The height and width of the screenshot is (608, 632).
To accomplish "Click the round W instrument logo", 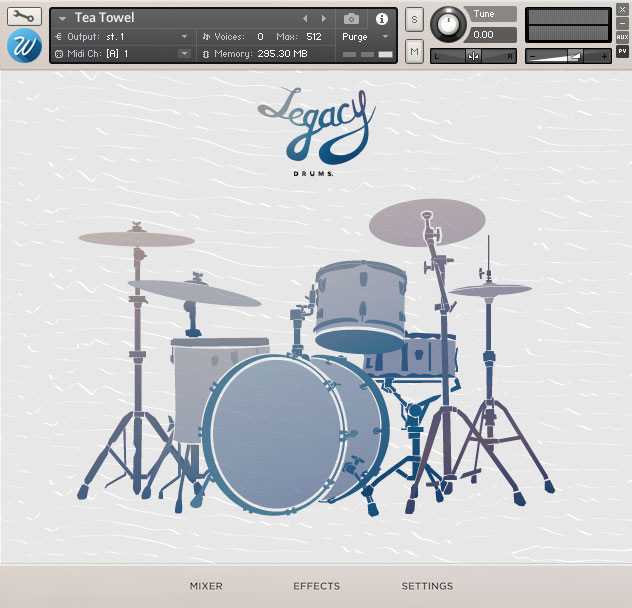I will coord(23,47).
